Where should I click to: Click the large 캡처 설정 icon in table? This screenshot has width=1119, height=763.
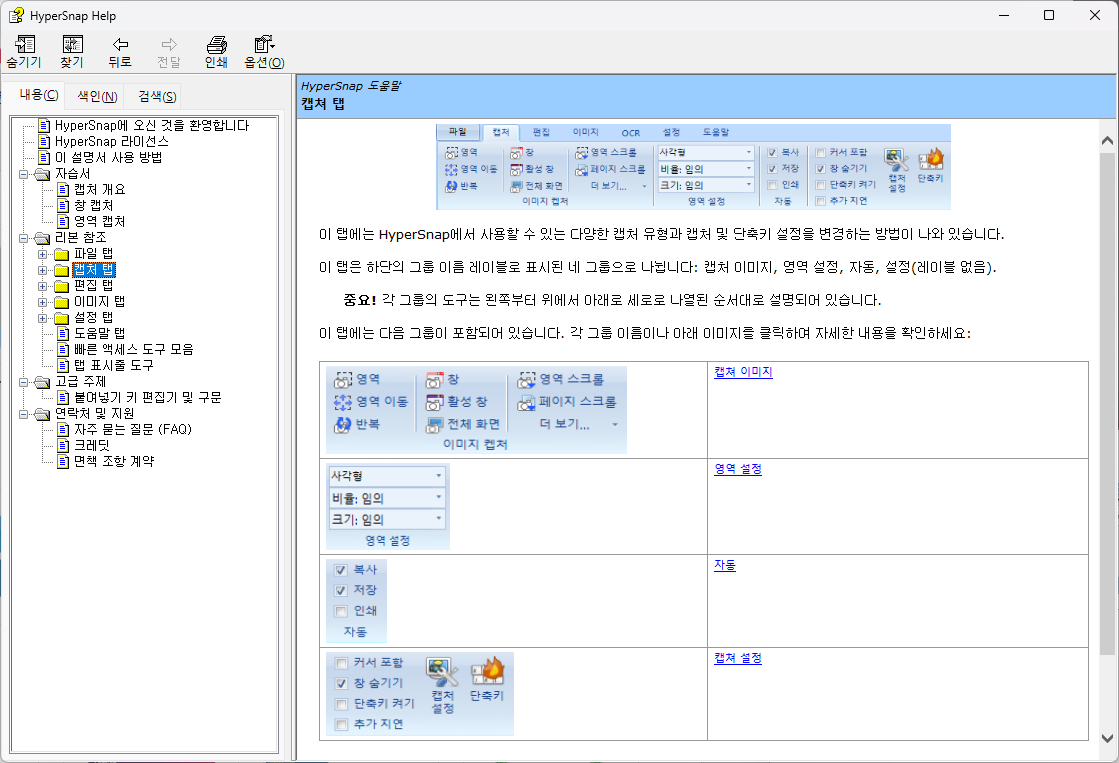(442, 672)
